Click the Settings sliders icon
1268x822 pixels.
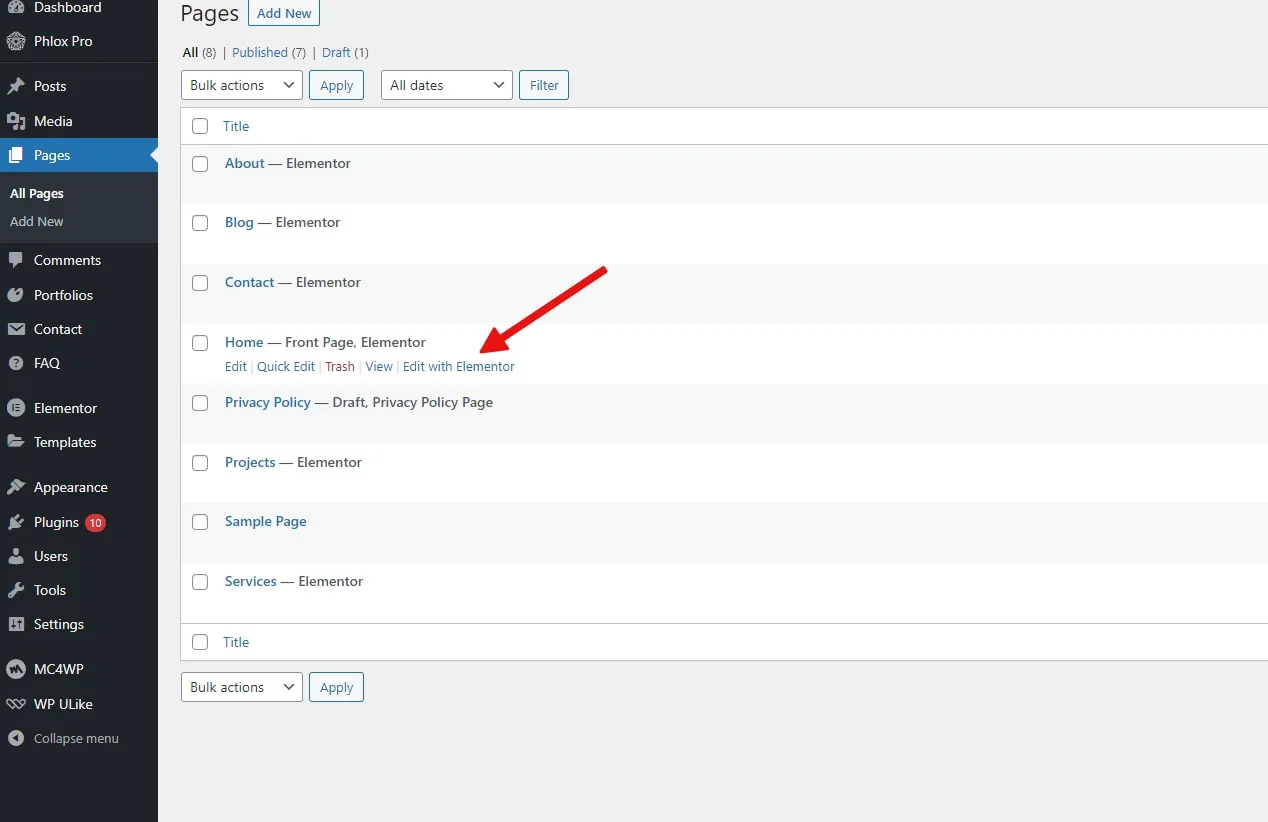click(16, 624)
